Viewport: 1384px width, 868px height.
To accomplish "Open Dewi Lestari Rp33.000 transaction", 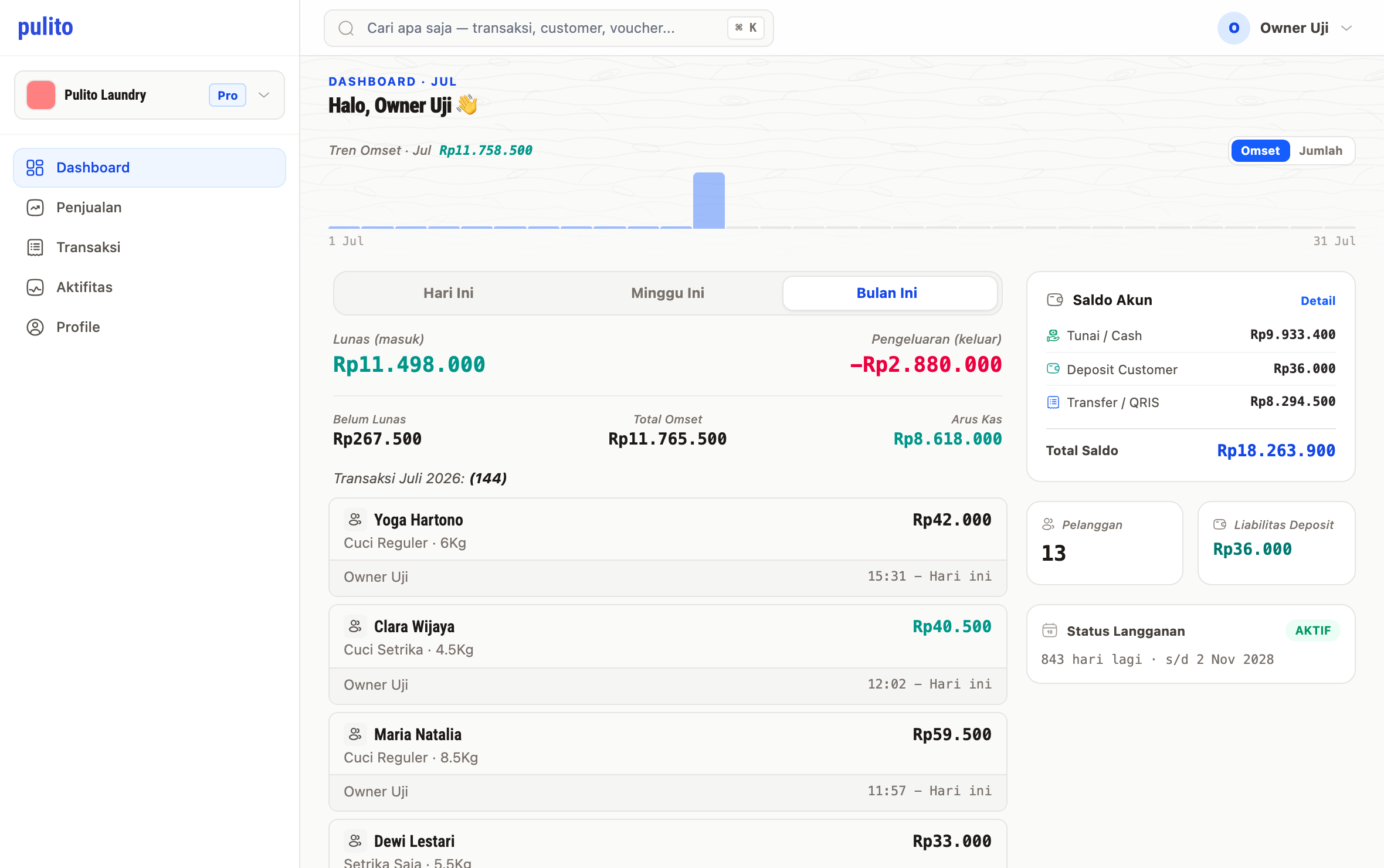I will click(x=667, y=845).
